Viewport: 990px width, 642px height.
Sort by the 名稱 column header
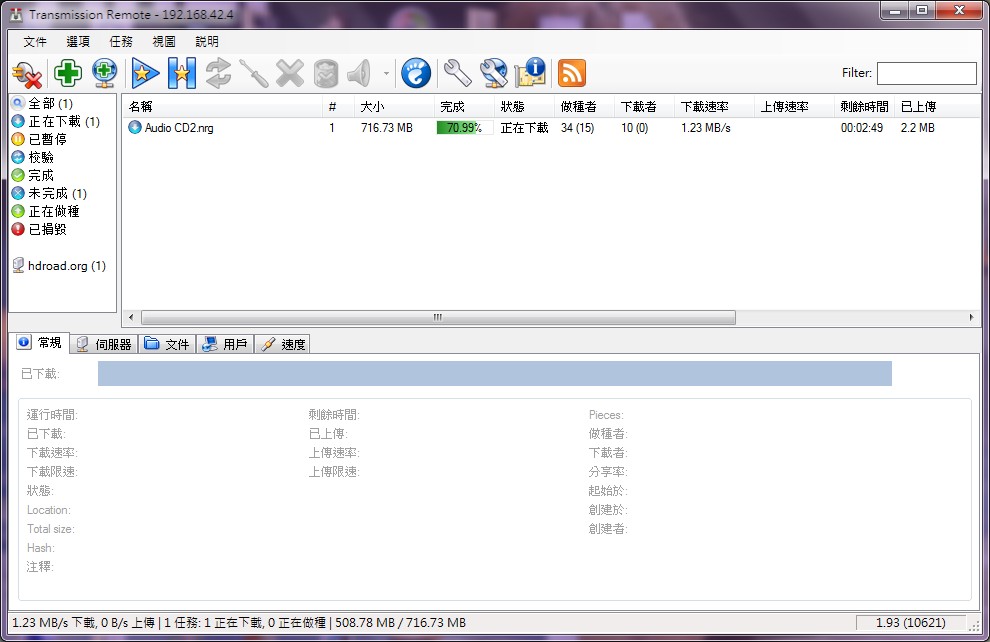click(222, 107)
